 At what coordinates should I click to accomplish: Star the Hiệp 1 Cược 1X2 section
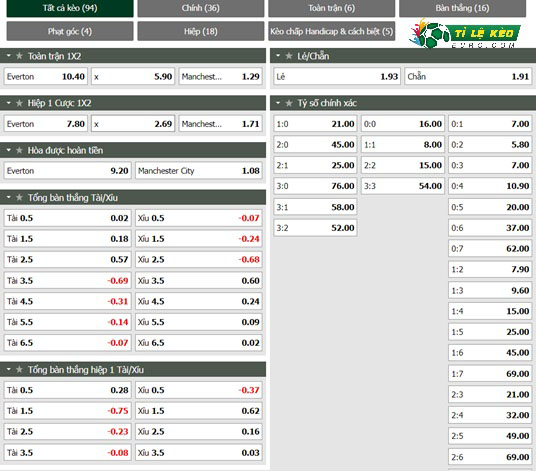[19, 103]
